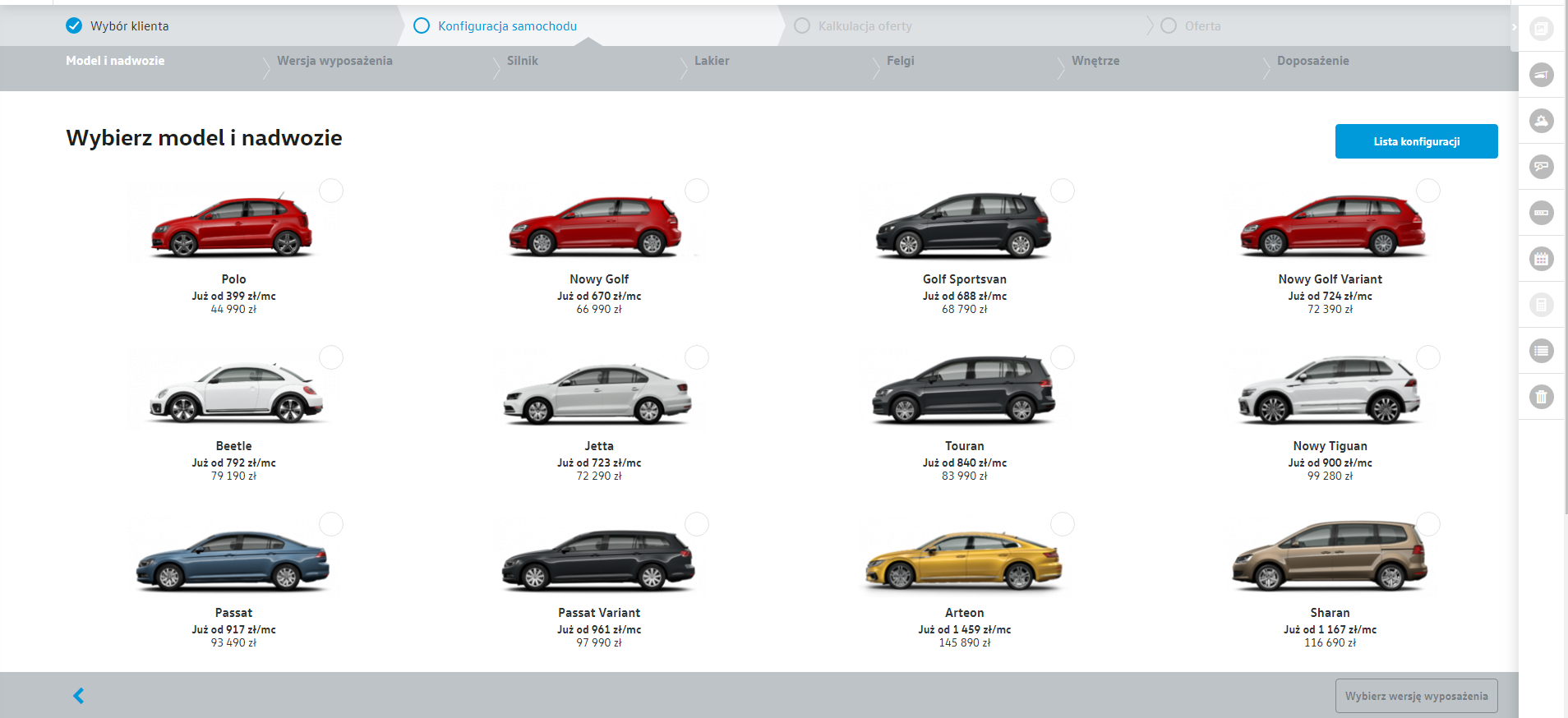Select the Polo radio button
Image resolution: width=1568 pixels, height=718 pixels.
pyautogui.click(x=331, y=191)
